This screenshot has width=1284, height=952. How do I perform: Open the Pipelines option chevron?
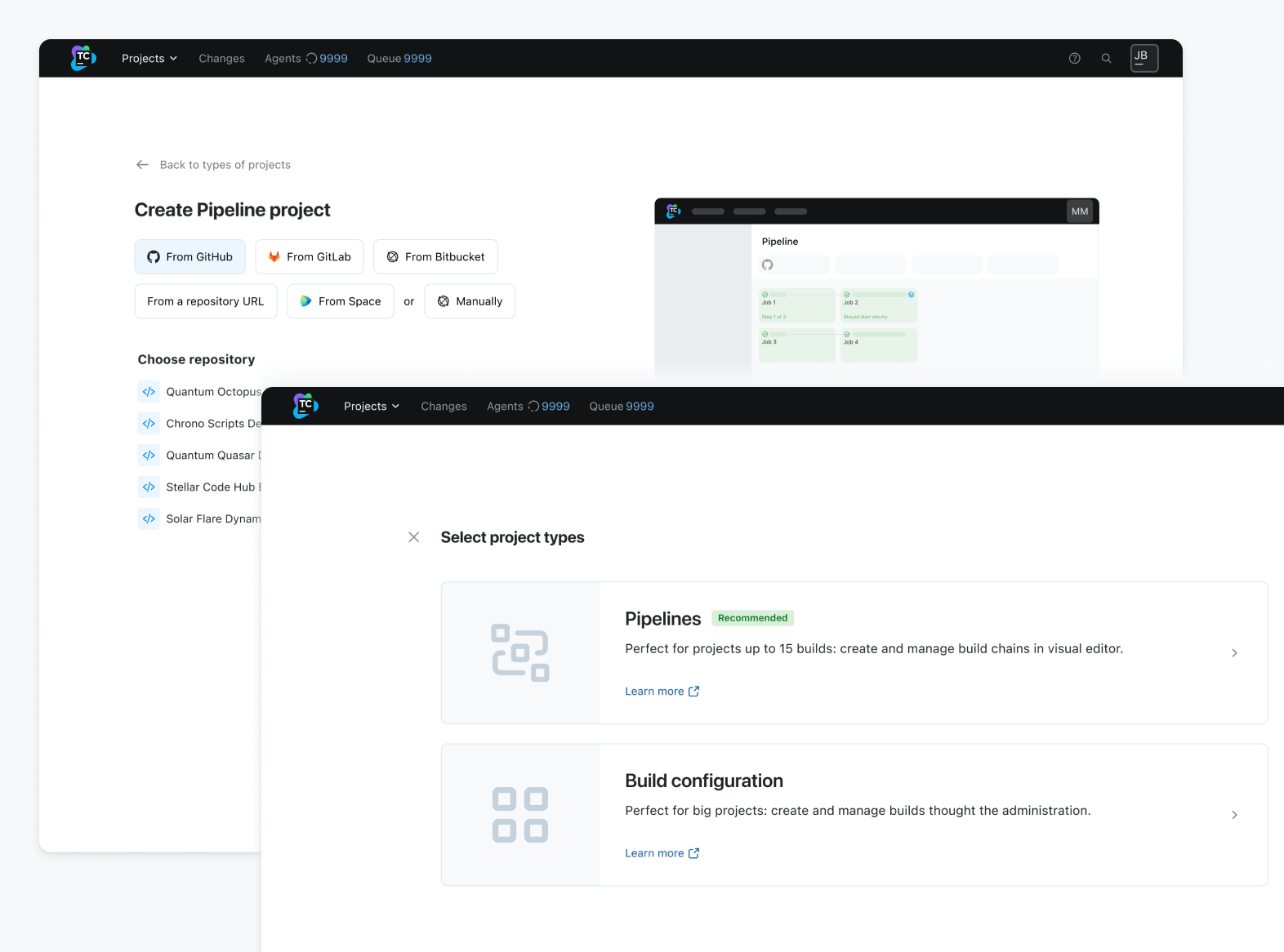coord(1234,653)
